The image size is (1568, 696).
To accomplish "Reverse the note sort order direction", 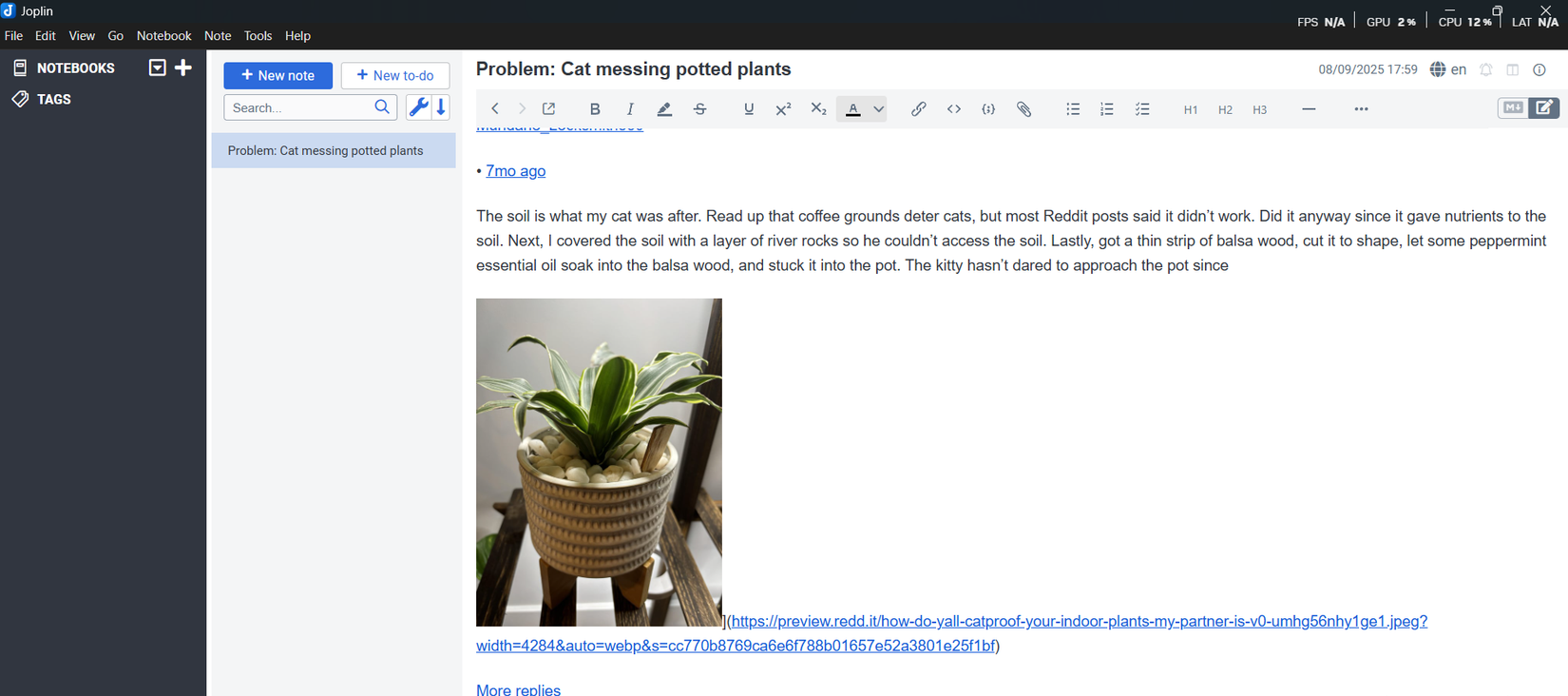I will coord(442,107).
